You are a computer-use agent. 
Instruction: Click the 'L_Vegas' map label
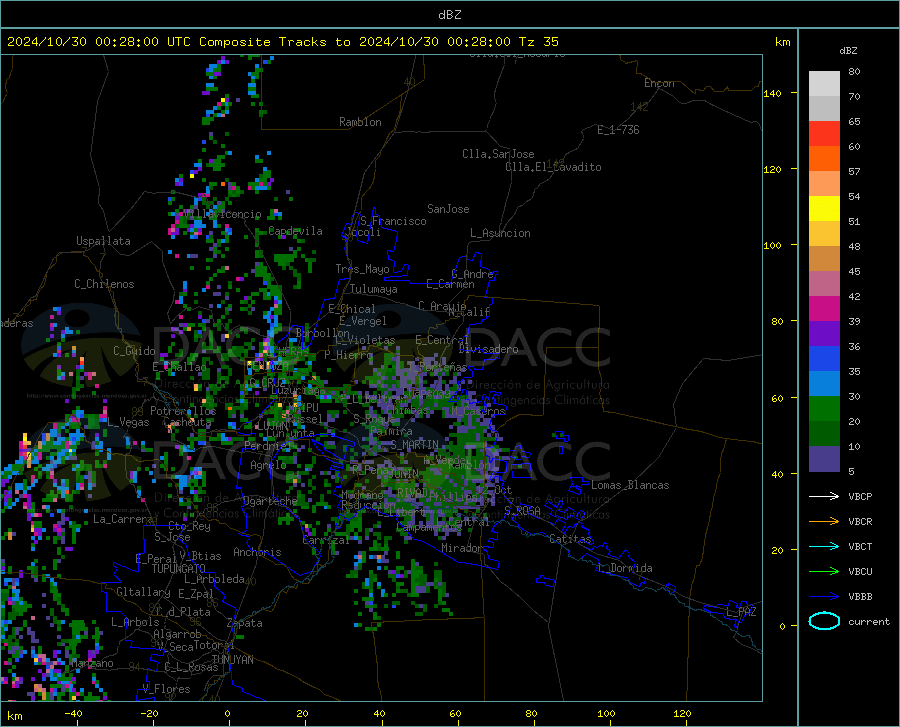pyautogui.click(x=128, y=422)
